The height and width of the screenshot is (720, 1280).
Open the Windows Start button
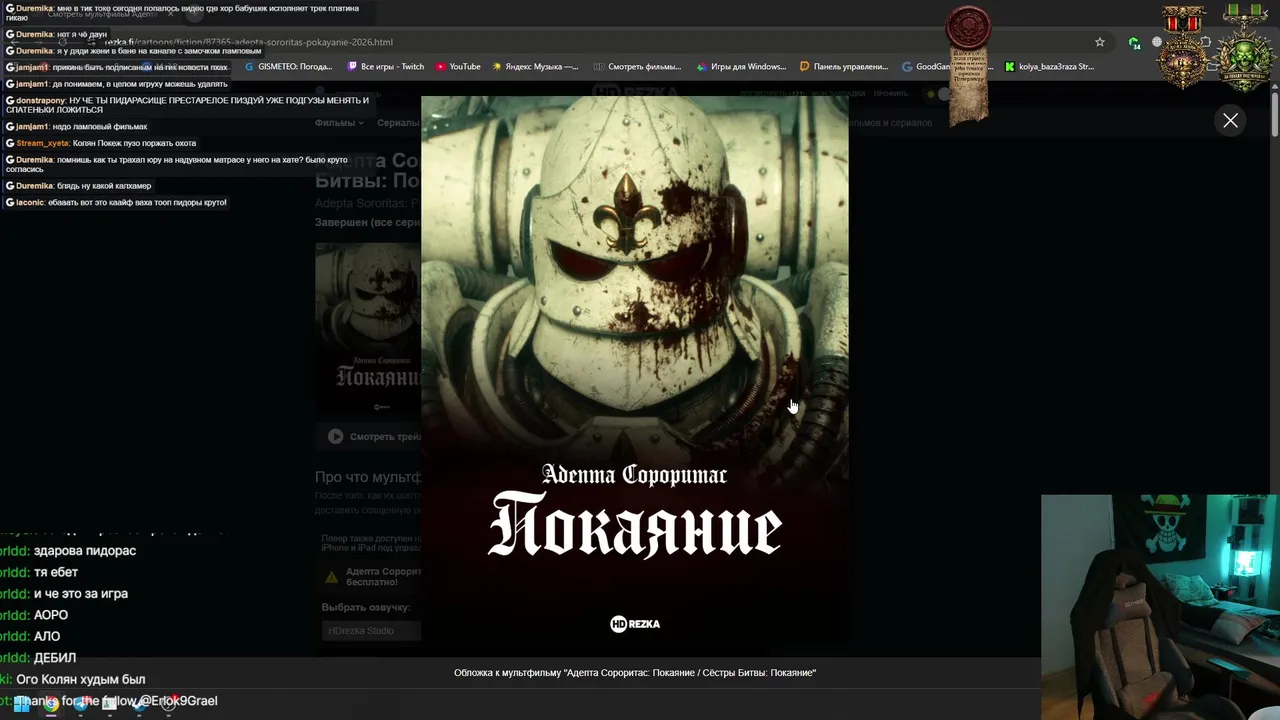tap(21, 704)
